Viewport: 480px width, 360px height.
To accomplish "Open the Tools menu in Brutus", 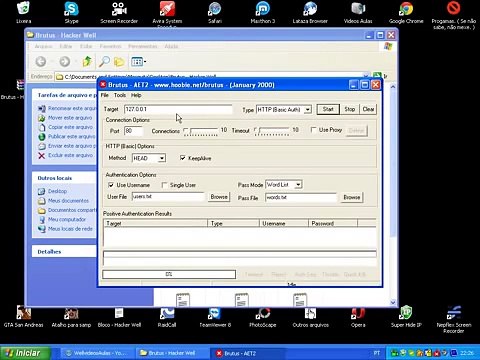I will tap(120, 95).
